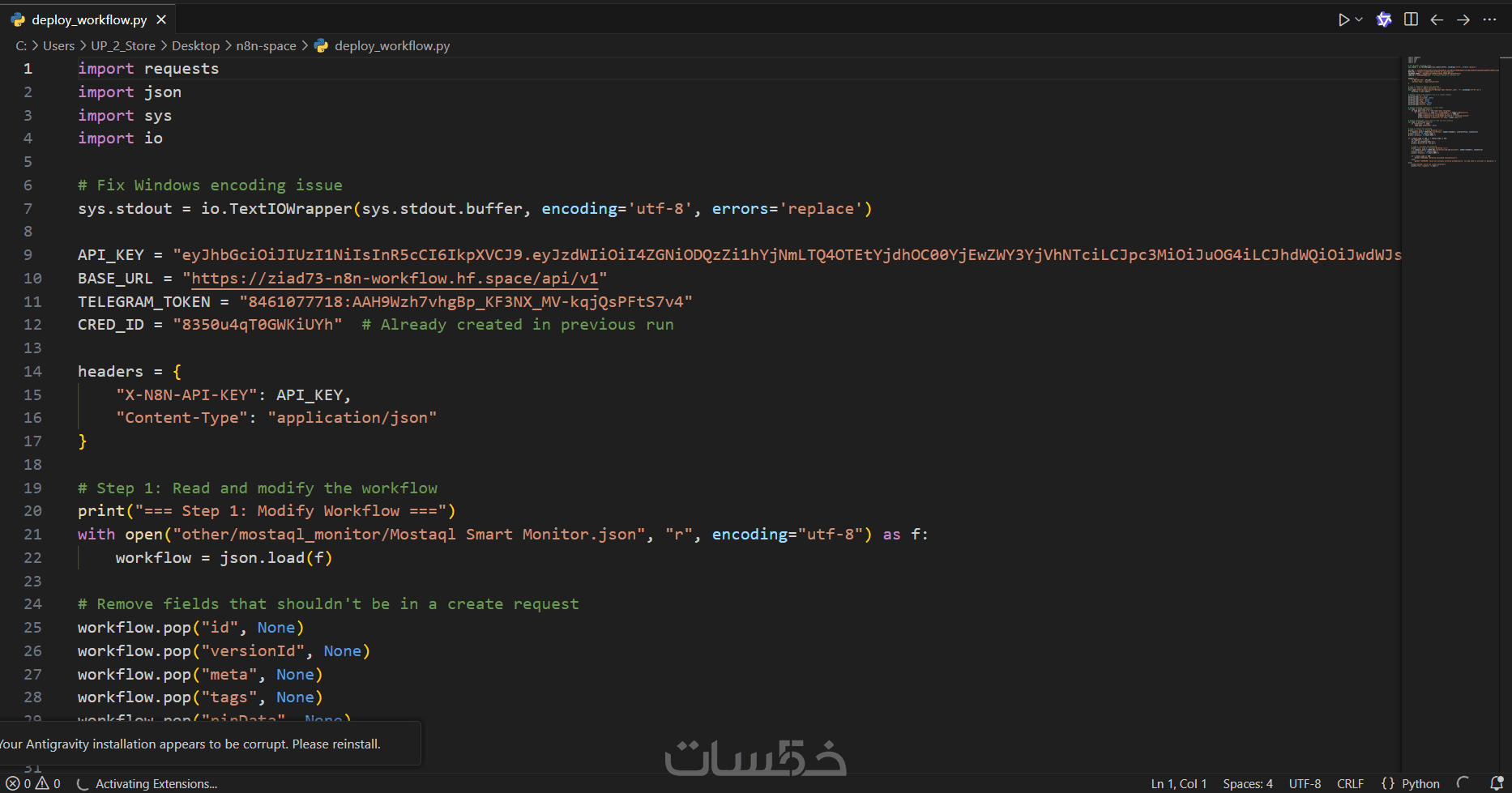Expand the Desktop breadcrumb segment
Viewport: 1512px width, 793px height.
(195, 46)
